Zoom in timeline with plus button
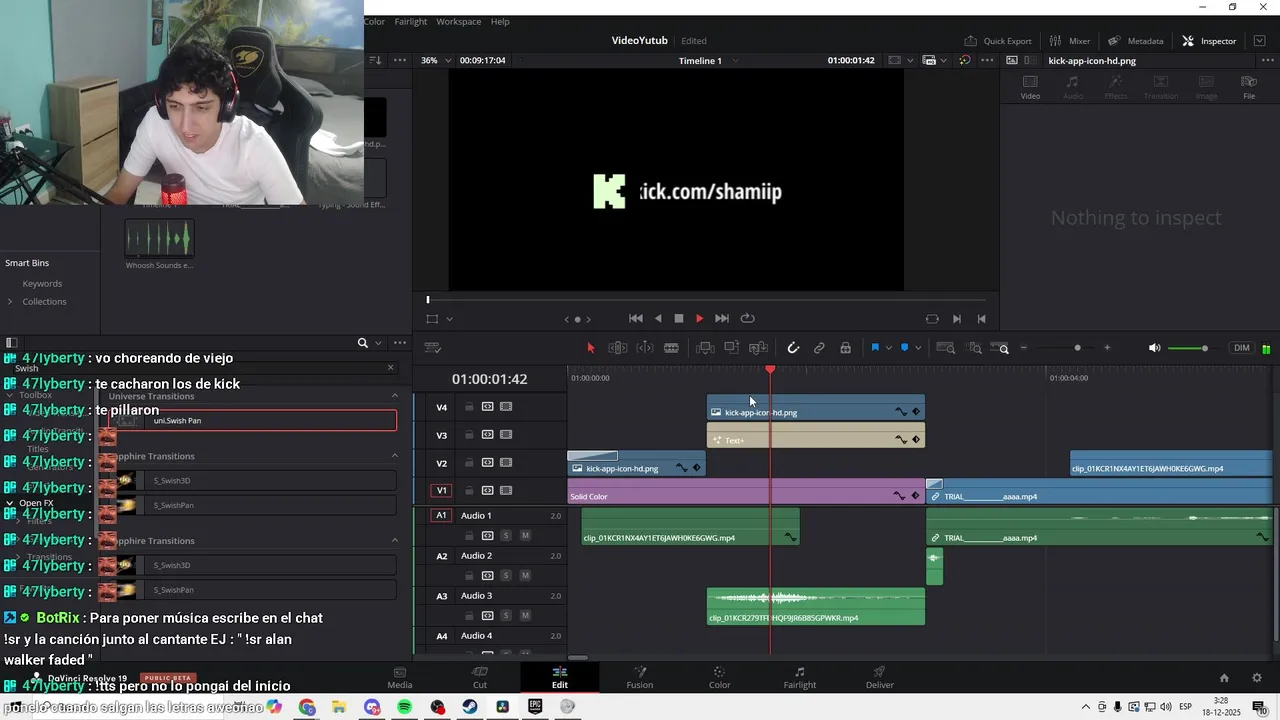This screenshot has height=720, width=1280. [x=1107, y=348]
